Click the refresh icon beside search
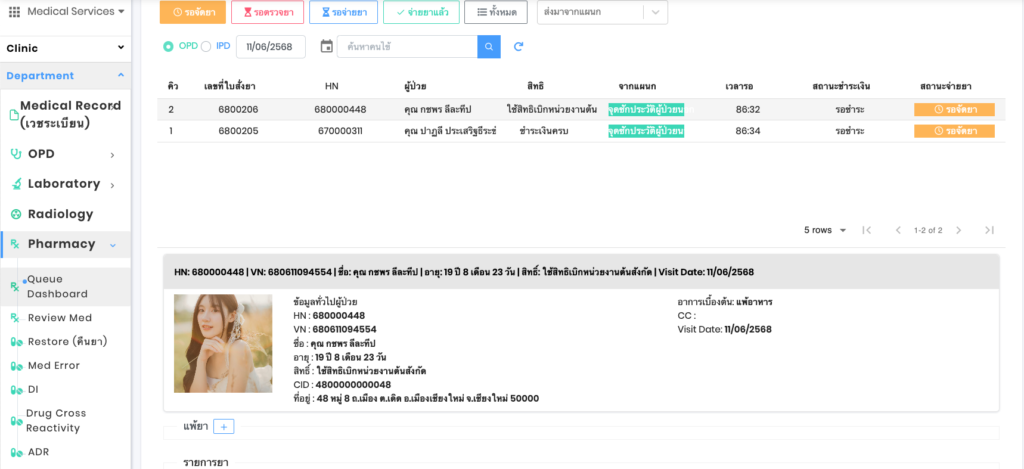Viewport: 1024px width, 469px height. click(x=518, y=47)
